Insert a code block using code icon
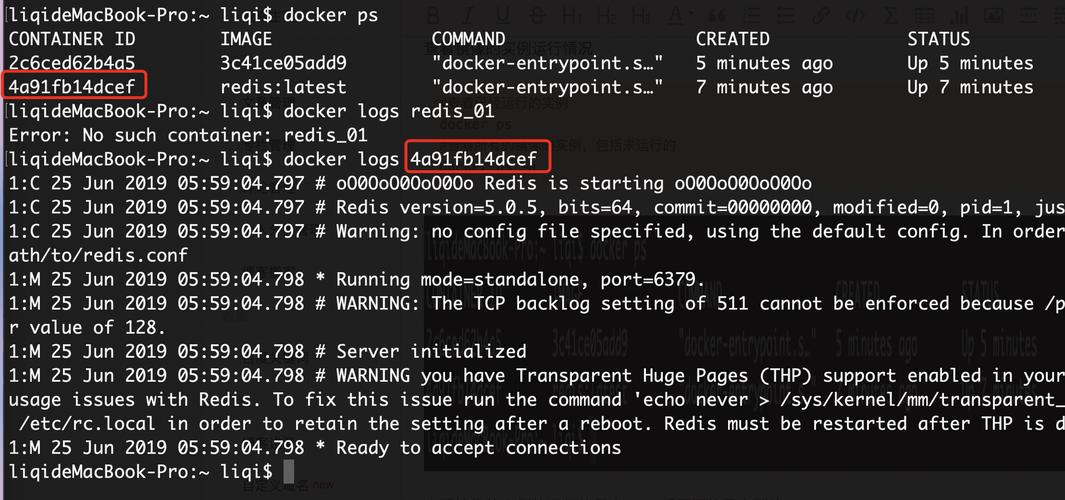This screenshot has width=1065, height=500. click(x=855, y=16)
